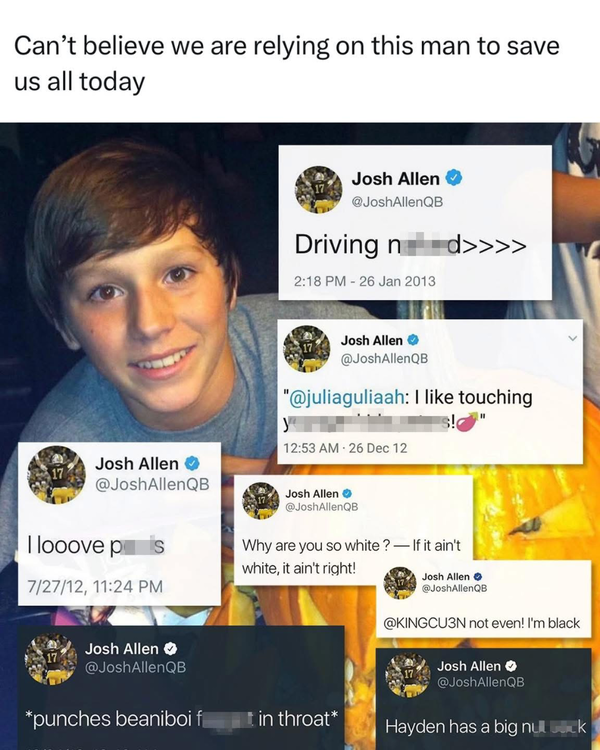This screenshot has height=750, width=600.
Task: Open the chevron menu on the @juliaguliaah tweet
Action: click(x=572, y=339)
